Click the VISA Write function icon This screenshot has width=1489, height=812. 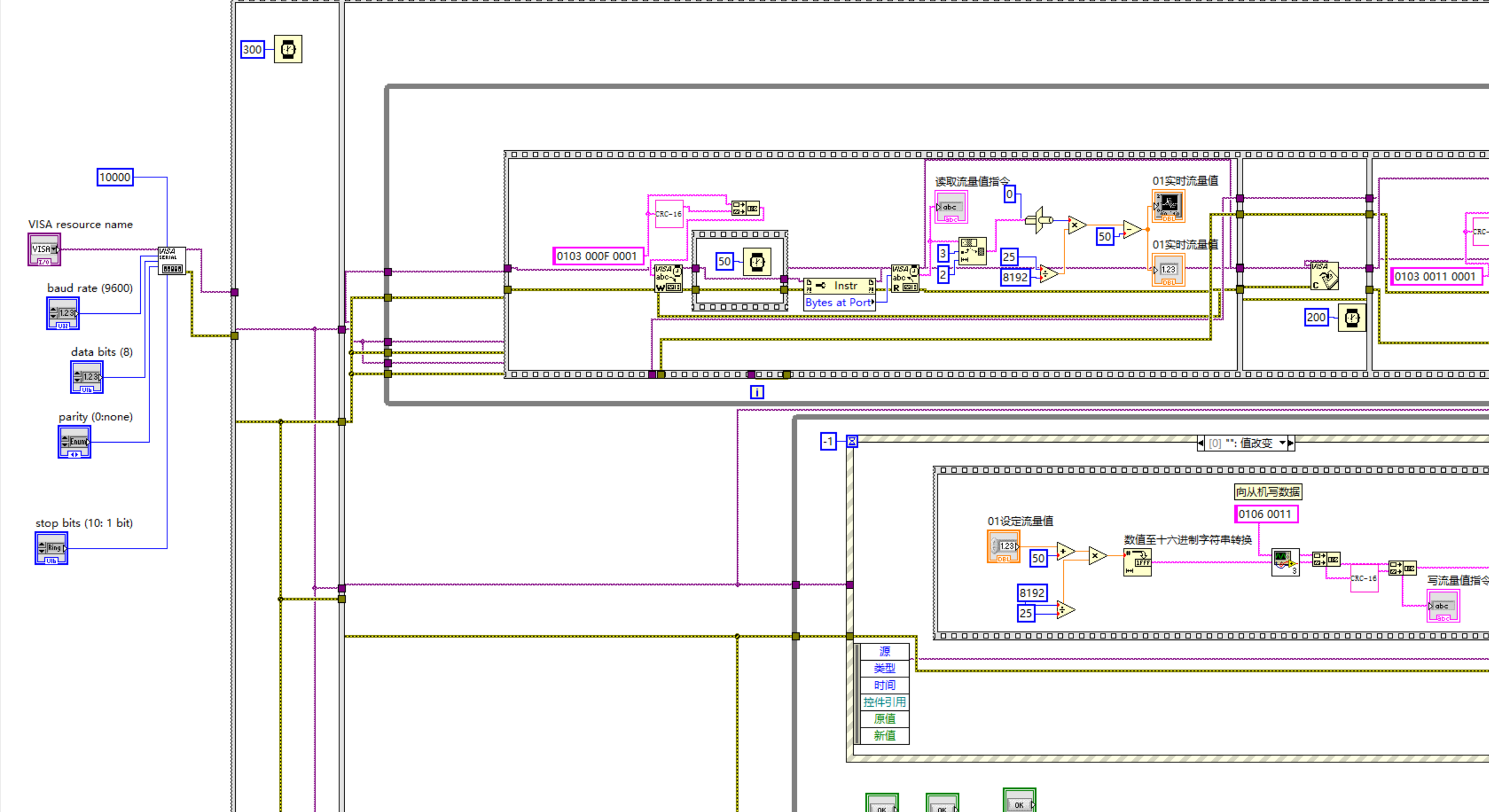[x=668, y=278]
